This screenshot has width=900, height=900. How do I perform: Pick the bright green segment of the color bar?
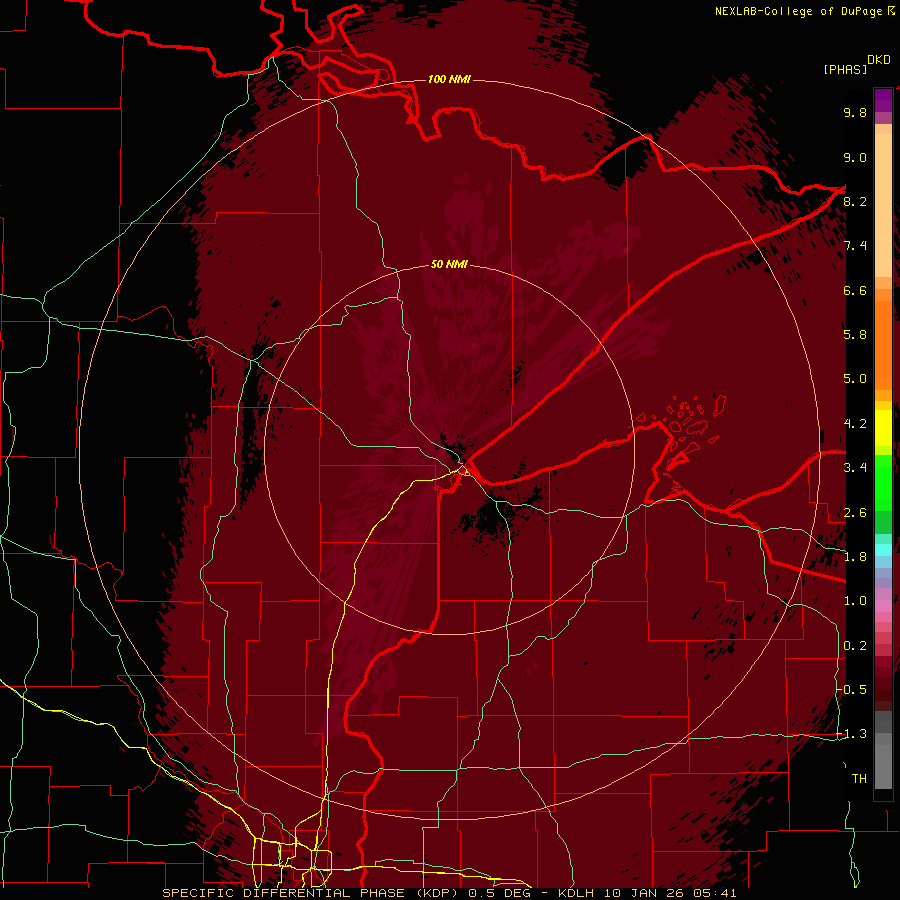tap(883, 485)
